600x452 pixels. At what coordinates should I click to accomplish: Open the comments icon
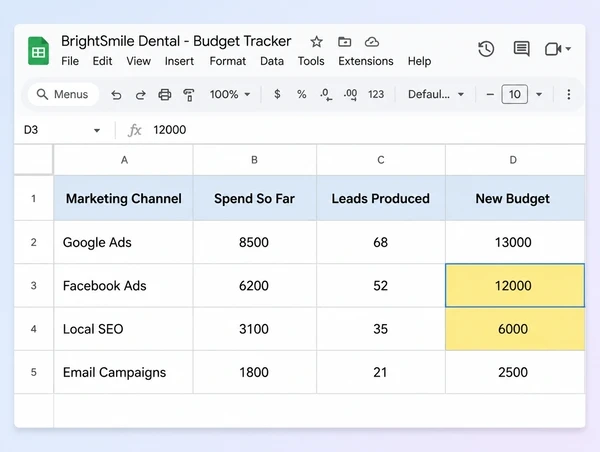point(521,49)
